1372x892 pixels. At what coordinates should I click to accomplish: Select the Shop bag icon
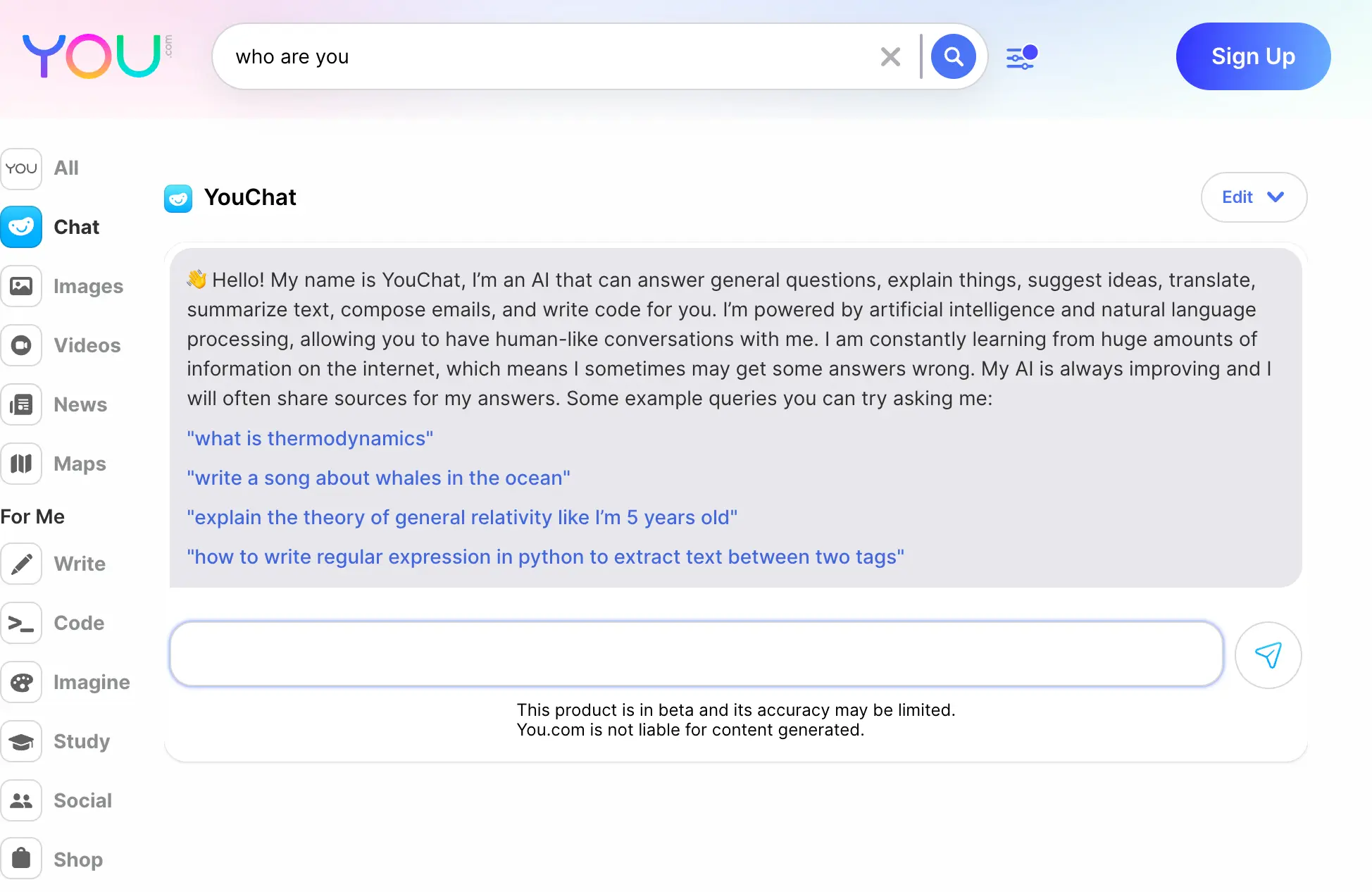click(21, 860)
